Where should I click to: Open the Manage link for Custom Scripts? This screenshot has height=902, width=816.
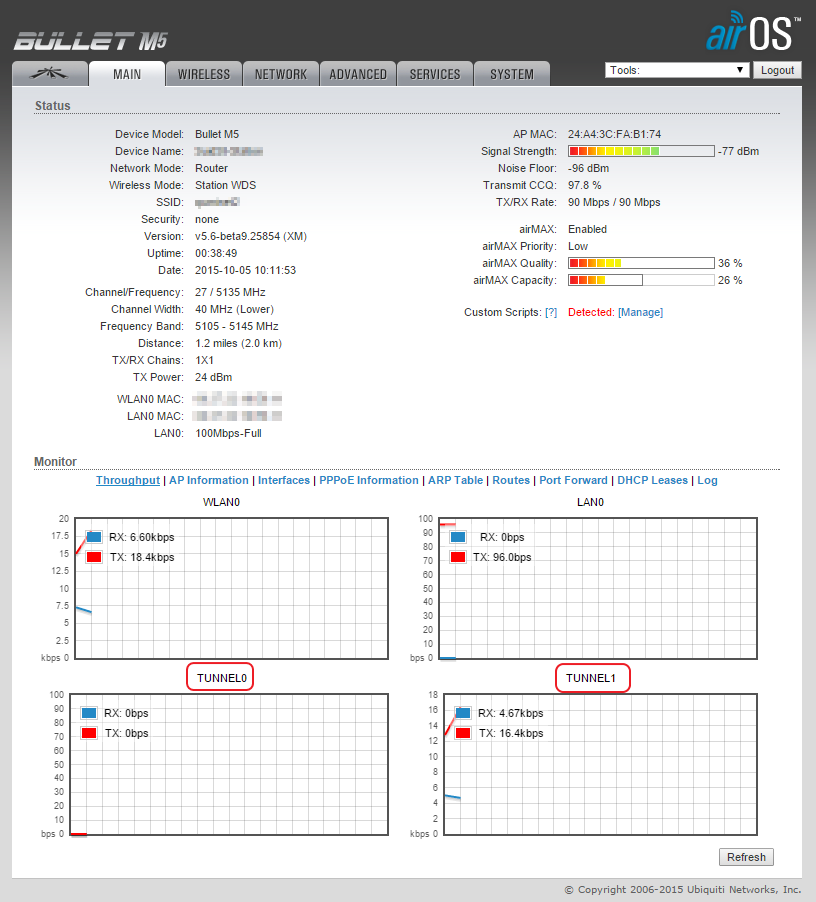640,311
